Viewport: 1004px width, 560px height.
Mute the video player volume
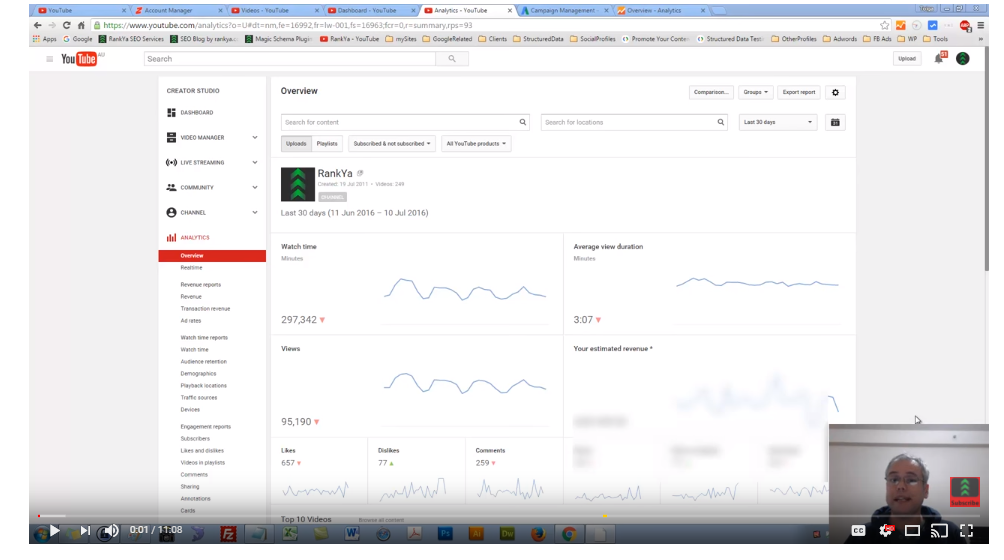[x=112, y=531]
